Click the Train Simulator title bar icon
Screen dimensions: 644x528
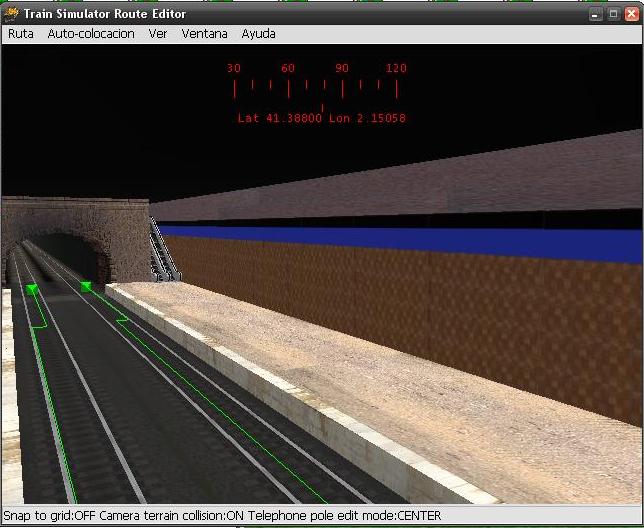(13, 13)
